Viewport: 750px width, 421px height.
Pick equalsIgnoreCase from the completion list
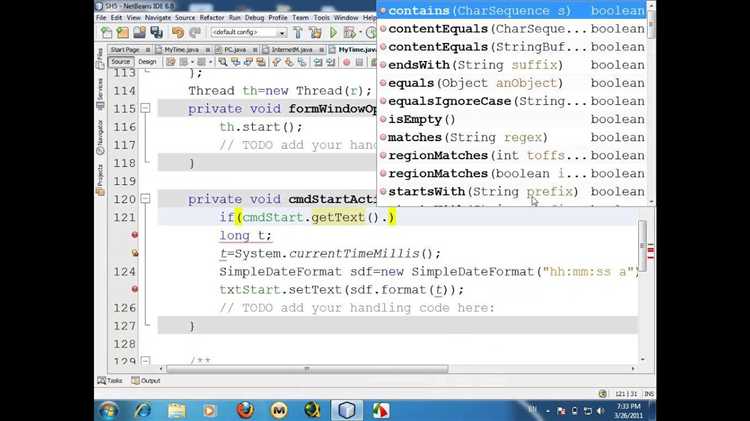[512, 101]
